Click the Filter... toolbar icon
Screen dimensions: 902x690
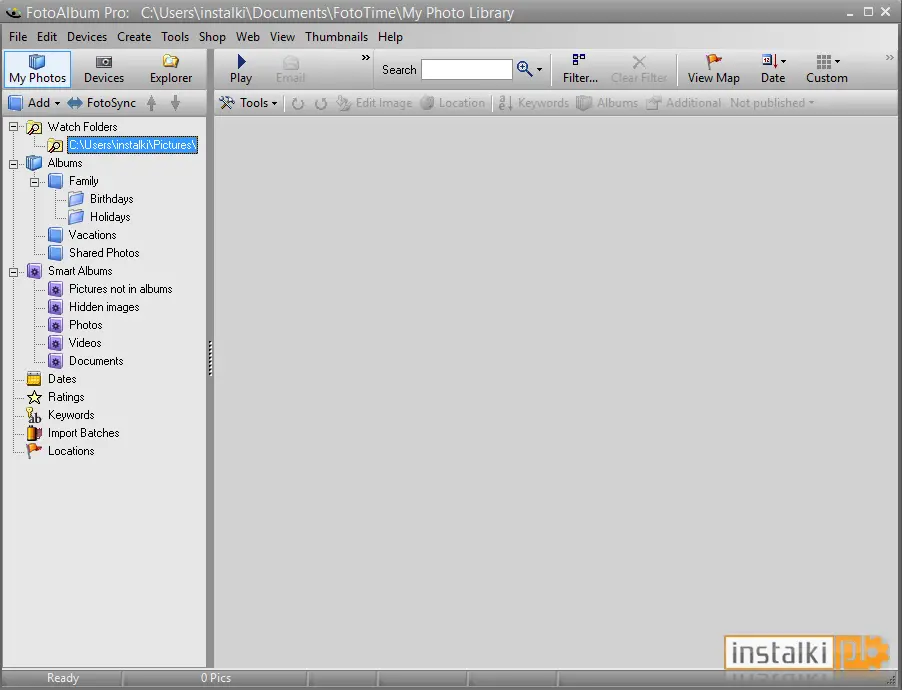click(x=579, y=60)
